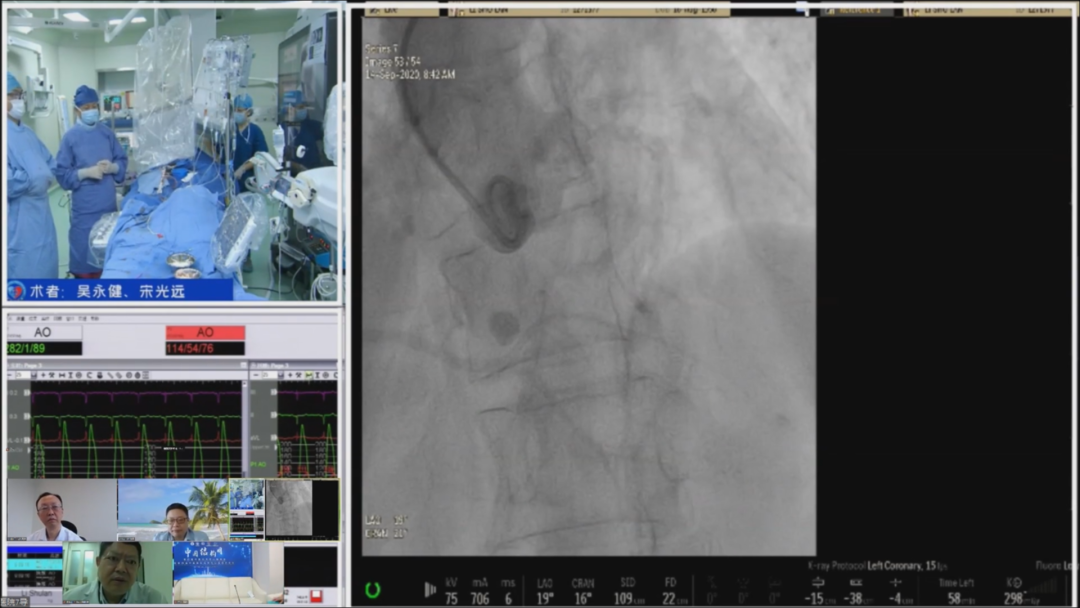Select the red AO pressure label

pyautogui.click(x=205, y=332)
